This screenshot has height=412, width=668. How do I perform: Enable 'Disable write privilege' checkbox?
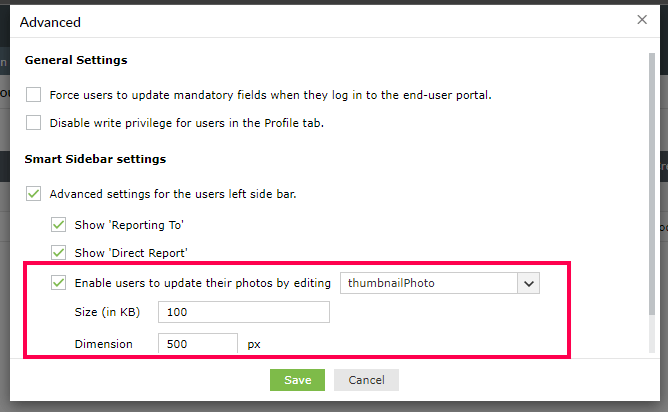(34, 124)
